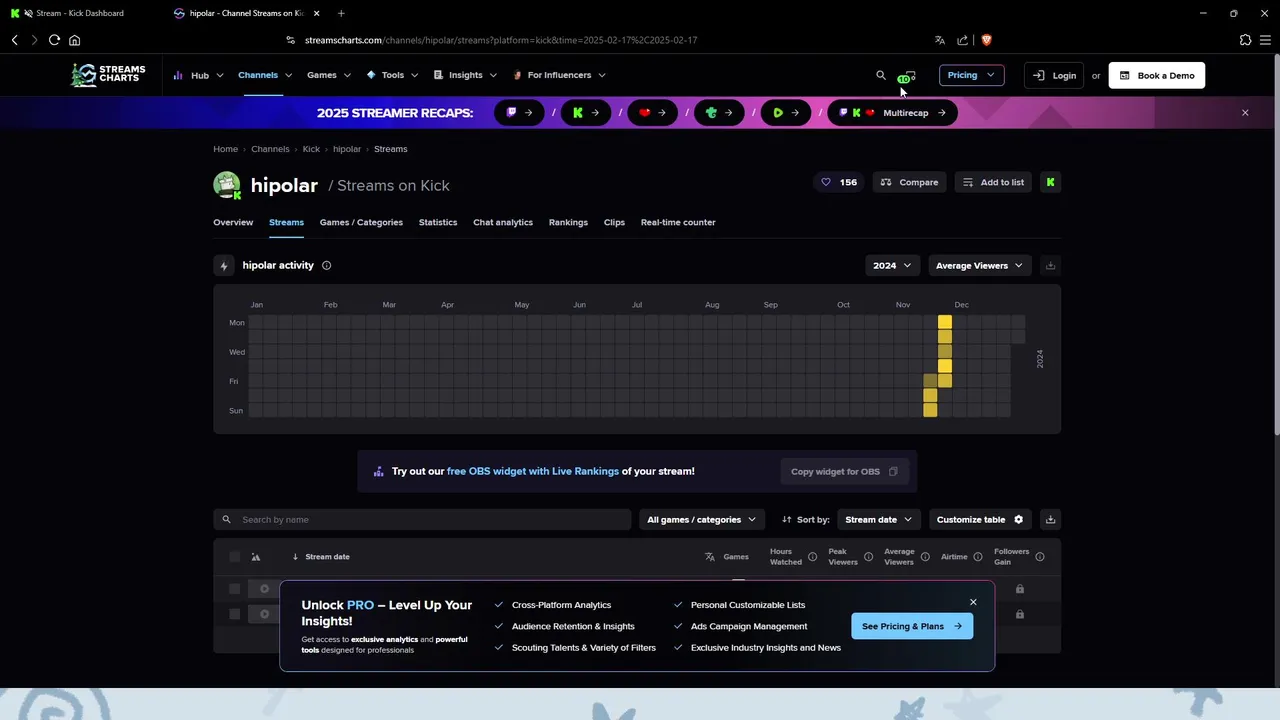Expand the Tools nav menu
Image resolution: width=1280 pixels, height=720 pixels.
coord(393,75)
